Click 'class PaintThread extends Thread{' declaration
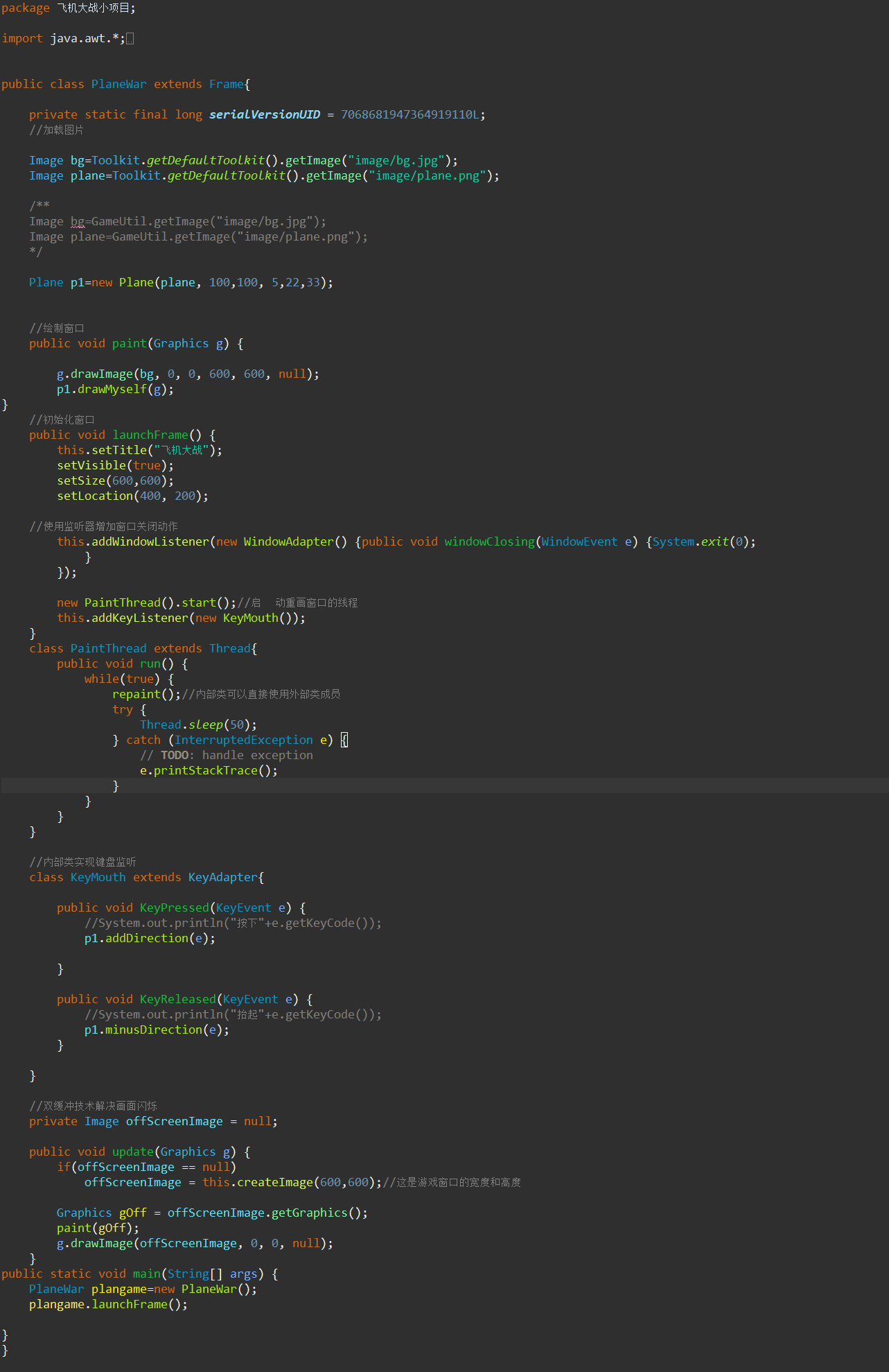The height and width of the screenshot is (1372, 889). tap(143, 649)
